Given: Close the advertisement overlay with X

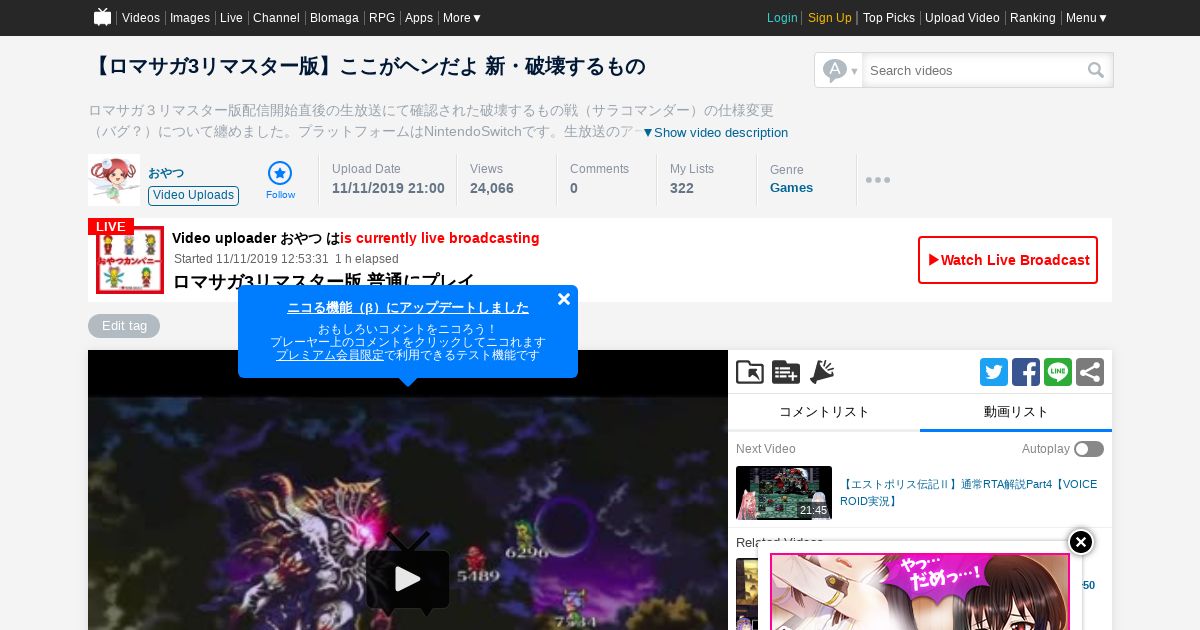Looking at the screenshot, I should [1081, 542].
